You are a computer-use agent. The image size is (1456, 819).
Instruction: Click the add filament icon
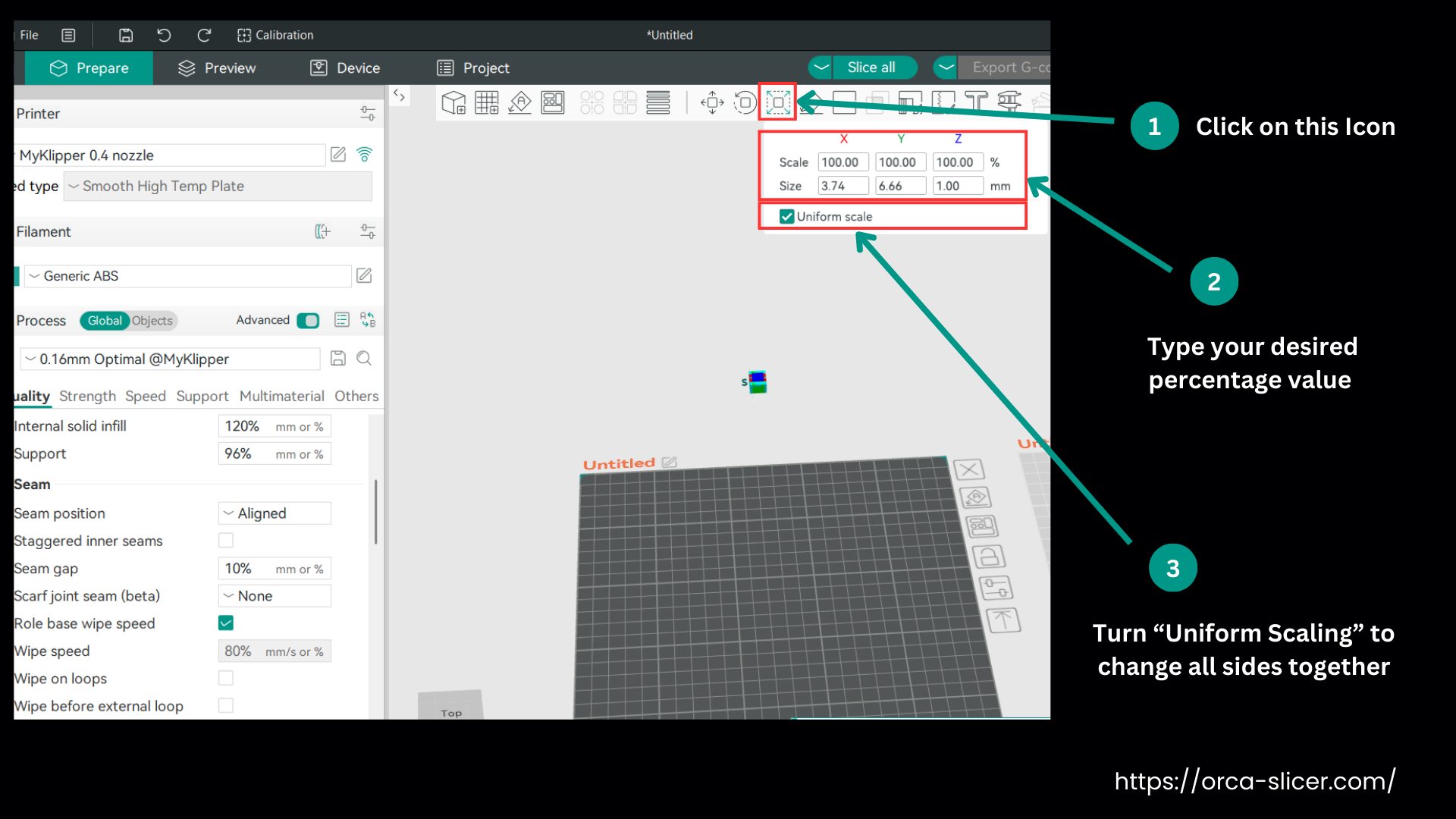tap(323, 231)
